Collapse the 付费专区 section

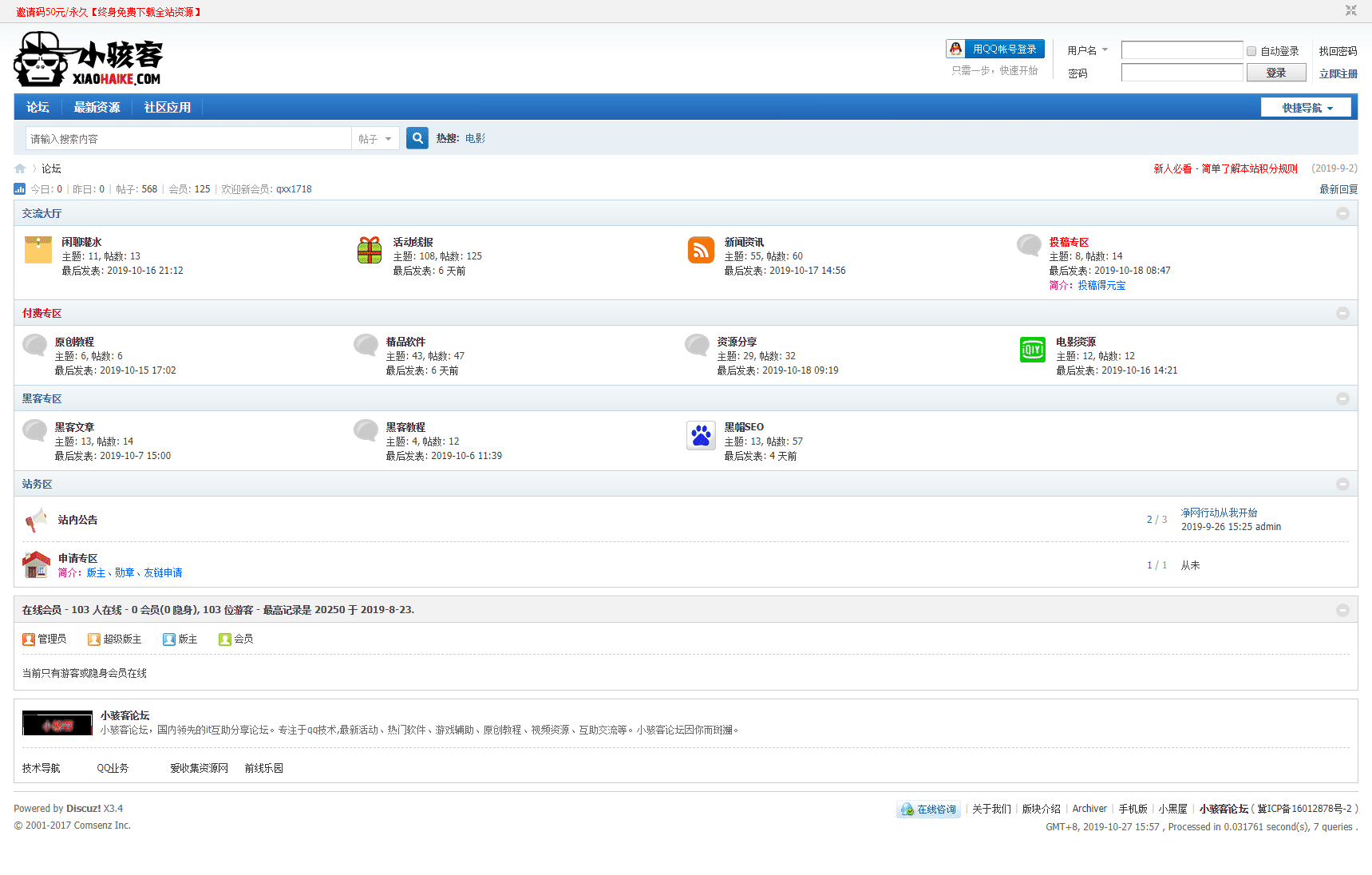[x=1342, y=313]
